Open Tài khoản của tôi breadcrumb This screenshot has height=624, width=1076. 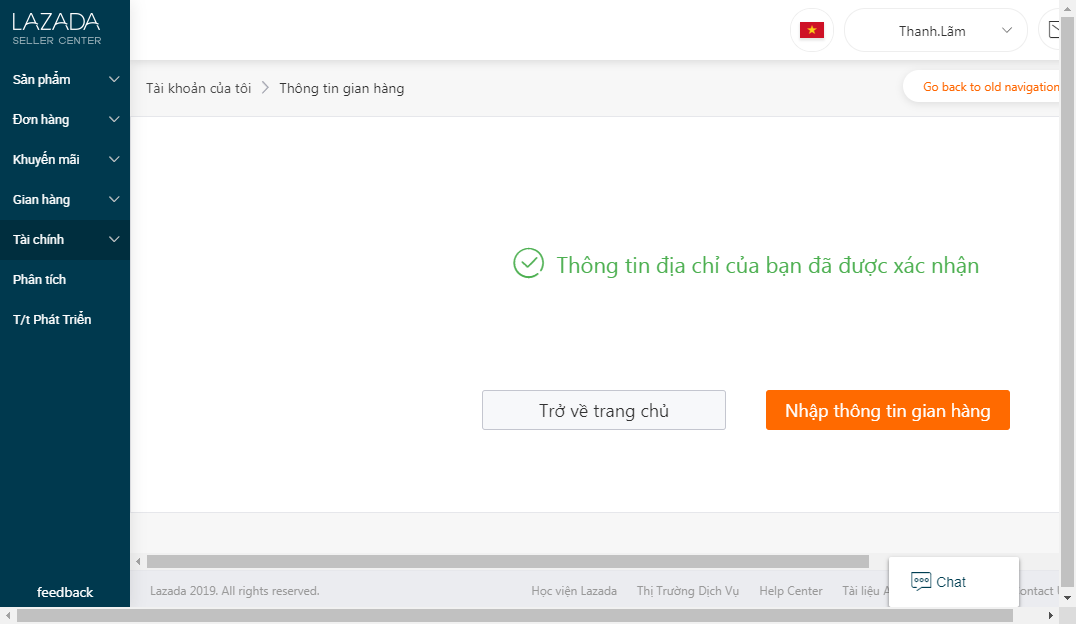[x=198, y=88]
